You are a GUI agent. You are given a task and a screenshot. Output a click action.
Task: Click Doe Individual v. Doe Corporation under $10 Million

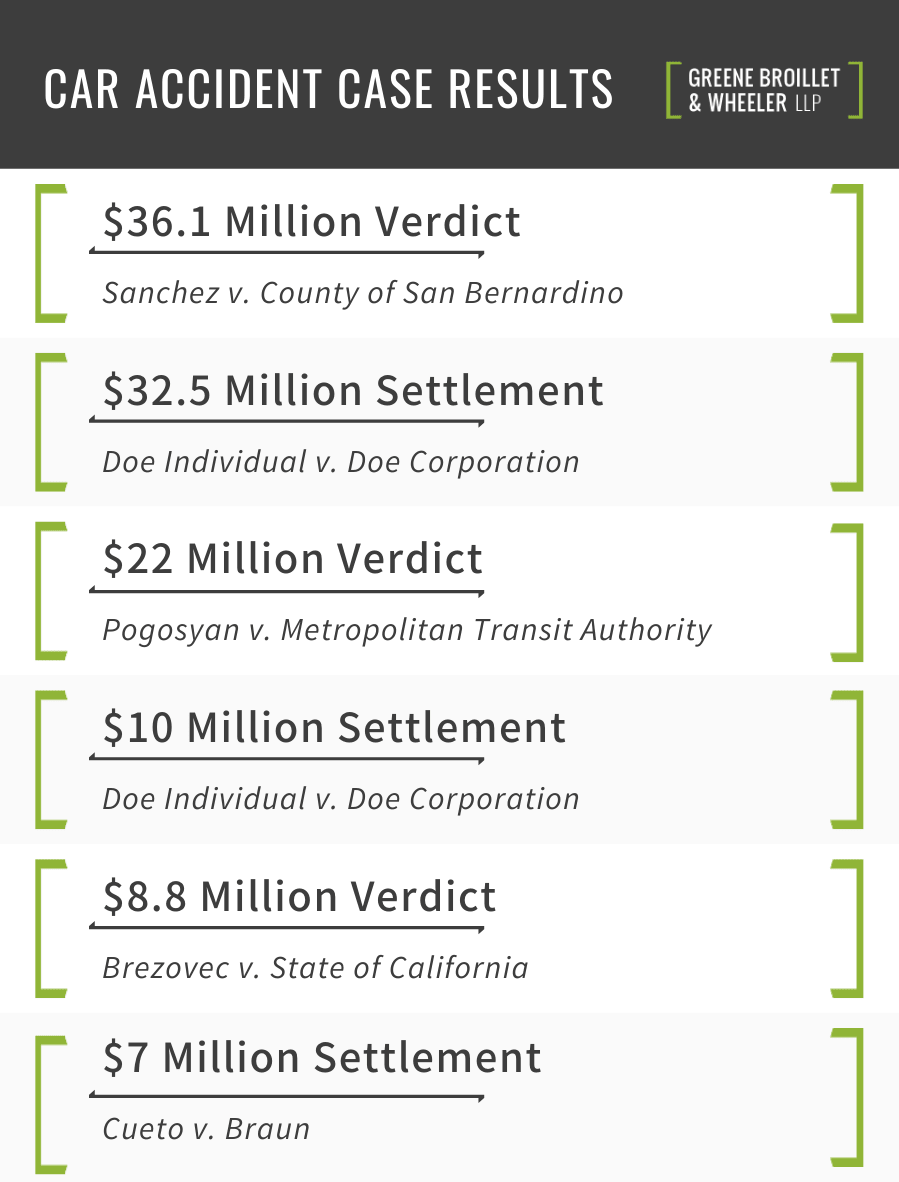[341, 799]
